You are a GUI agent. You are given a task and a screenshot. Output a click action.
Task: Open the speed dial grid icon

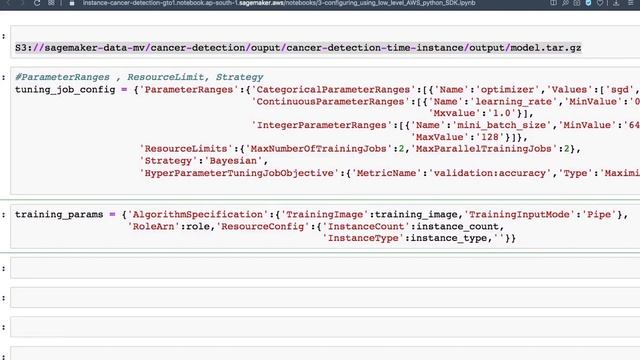click(x=51, y=3)
